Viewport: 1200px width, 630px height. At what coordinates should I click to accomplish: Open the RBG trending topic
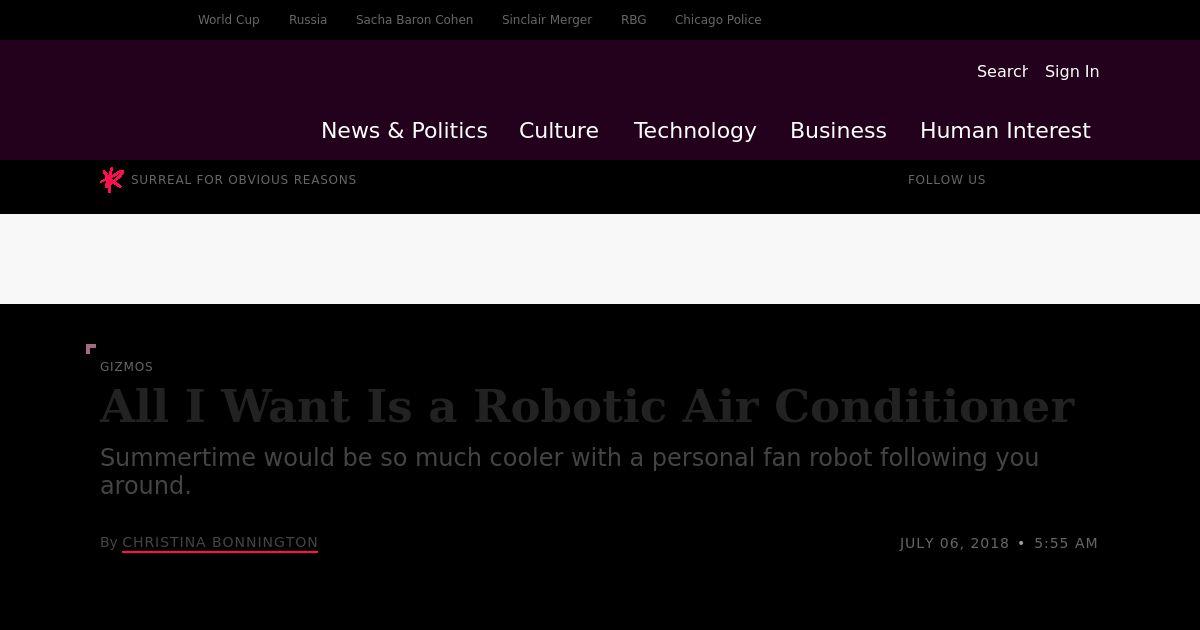[633, 20]
